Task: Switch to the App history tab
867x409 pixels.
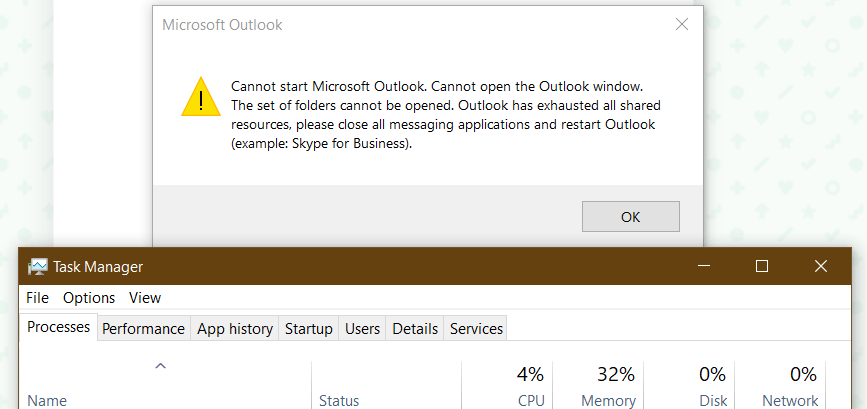Action: pyautogui.click(x=235, y=328)
